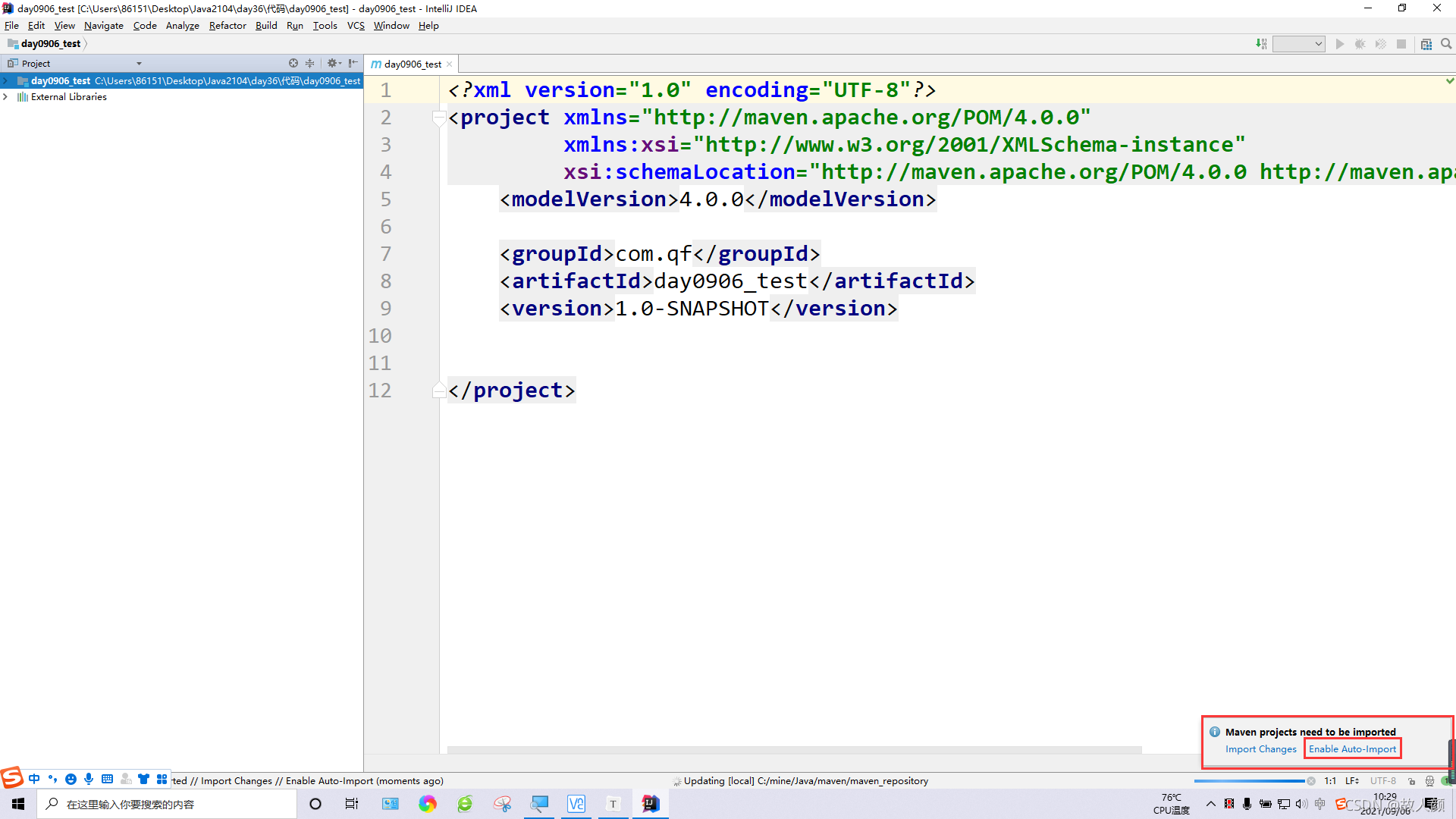This screenshot has width=1456, height=819.
Task: Open the Project panel settings gear menu
Action: point(334,63)
